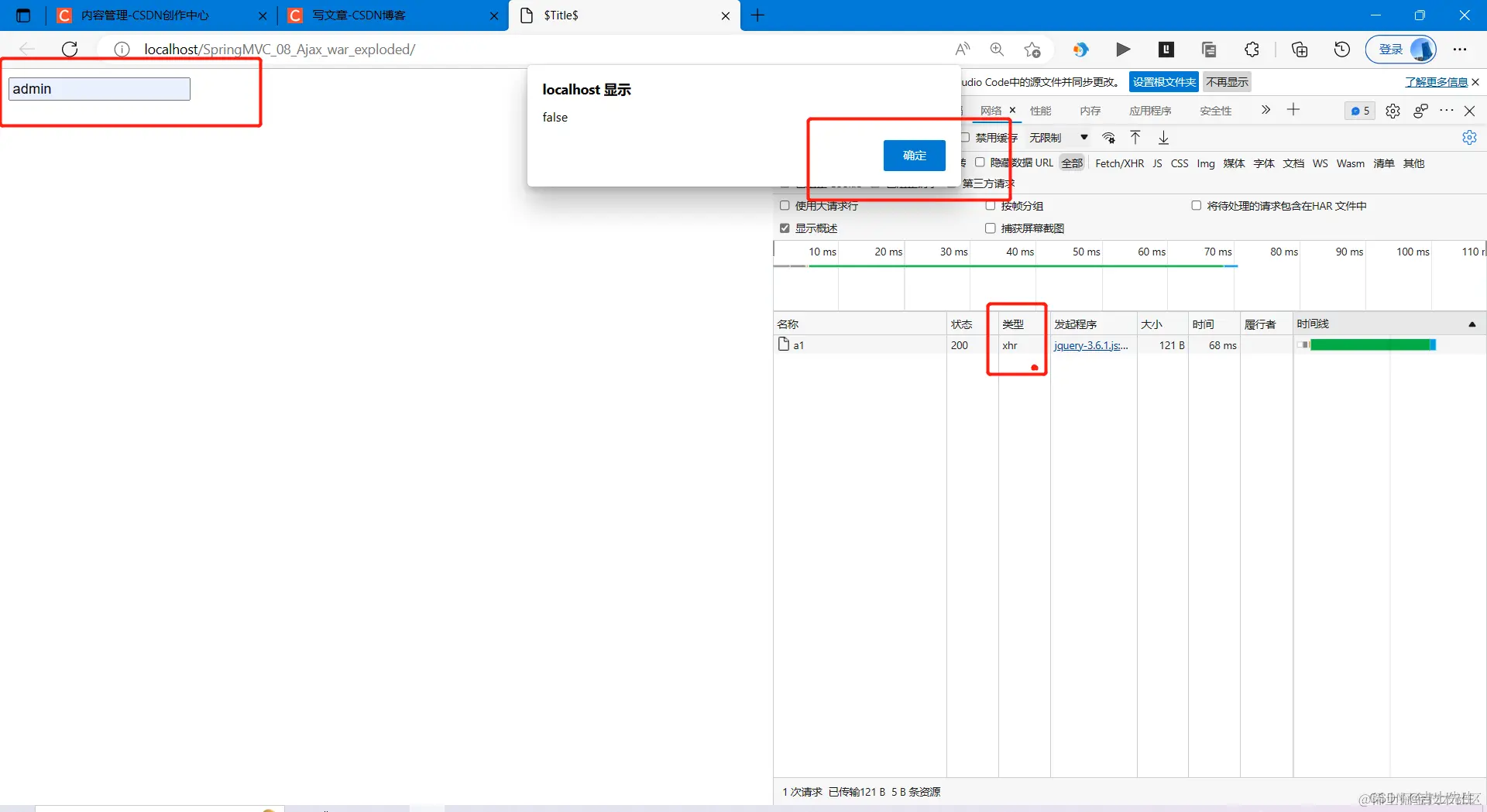
Task: Select the 全部 request filter
Action: coord(1072,163)
